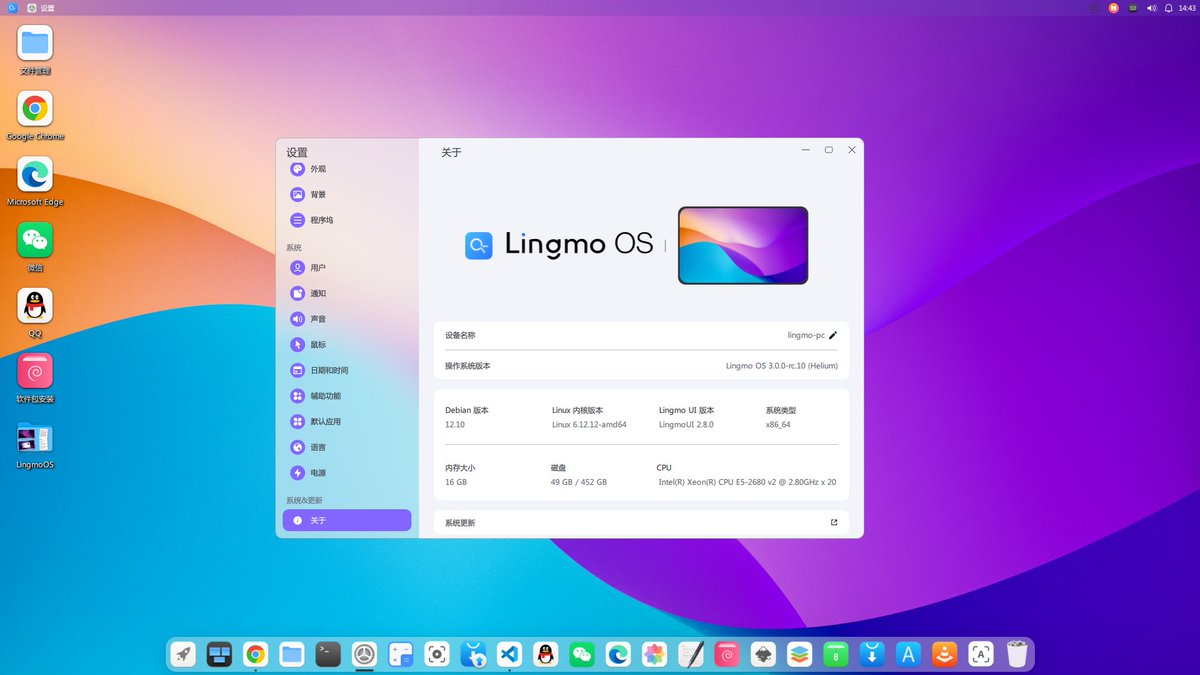This screenshot has width=1200, height=675.
Task: Open the launcher rocket icon in dock
Action: coord(183,655)
